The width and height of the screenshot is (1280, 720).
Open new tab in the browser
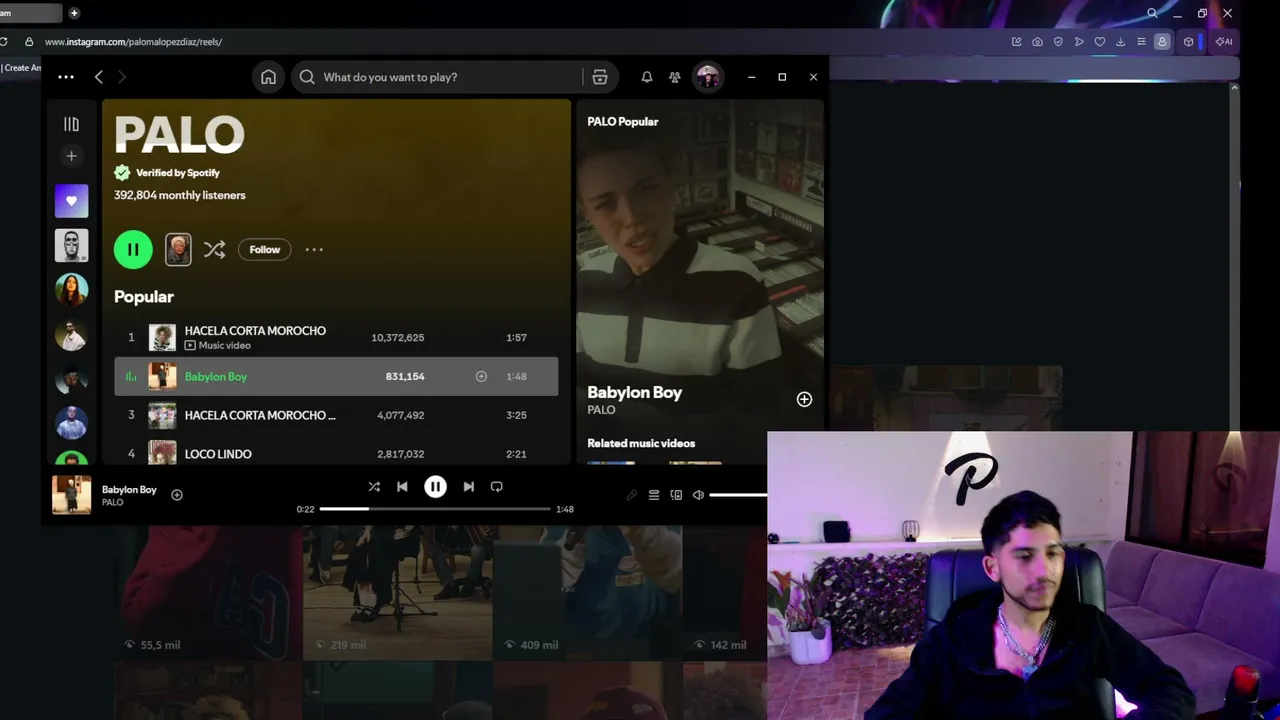(74, 13)
